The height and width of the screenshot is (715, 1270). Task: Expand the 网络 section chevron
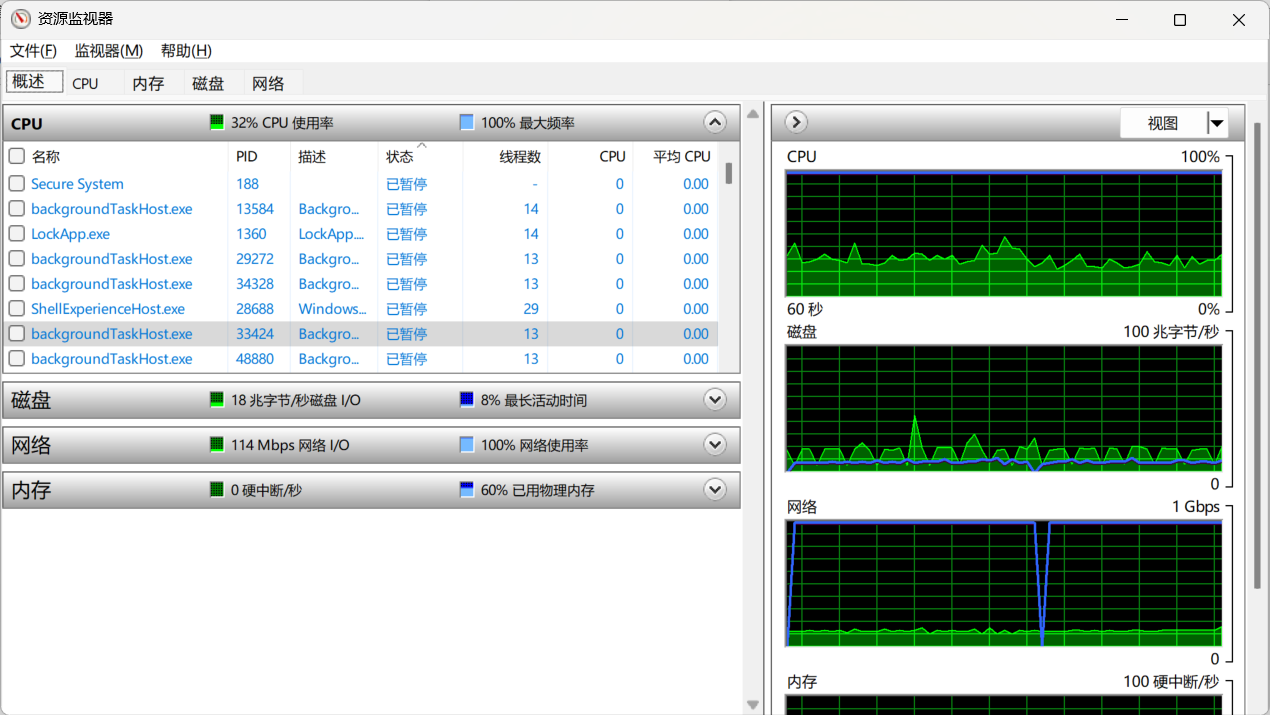(714, 444)
